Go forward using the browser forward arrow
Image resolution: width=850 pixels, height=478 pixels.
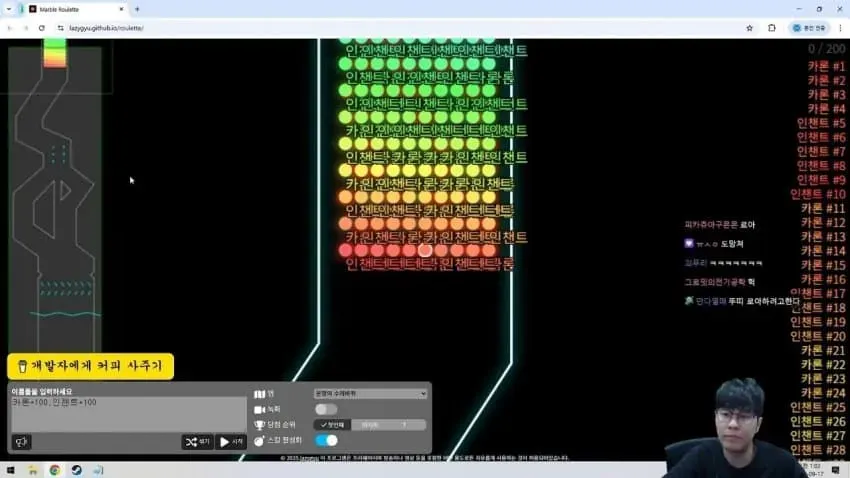click(25, 28)
